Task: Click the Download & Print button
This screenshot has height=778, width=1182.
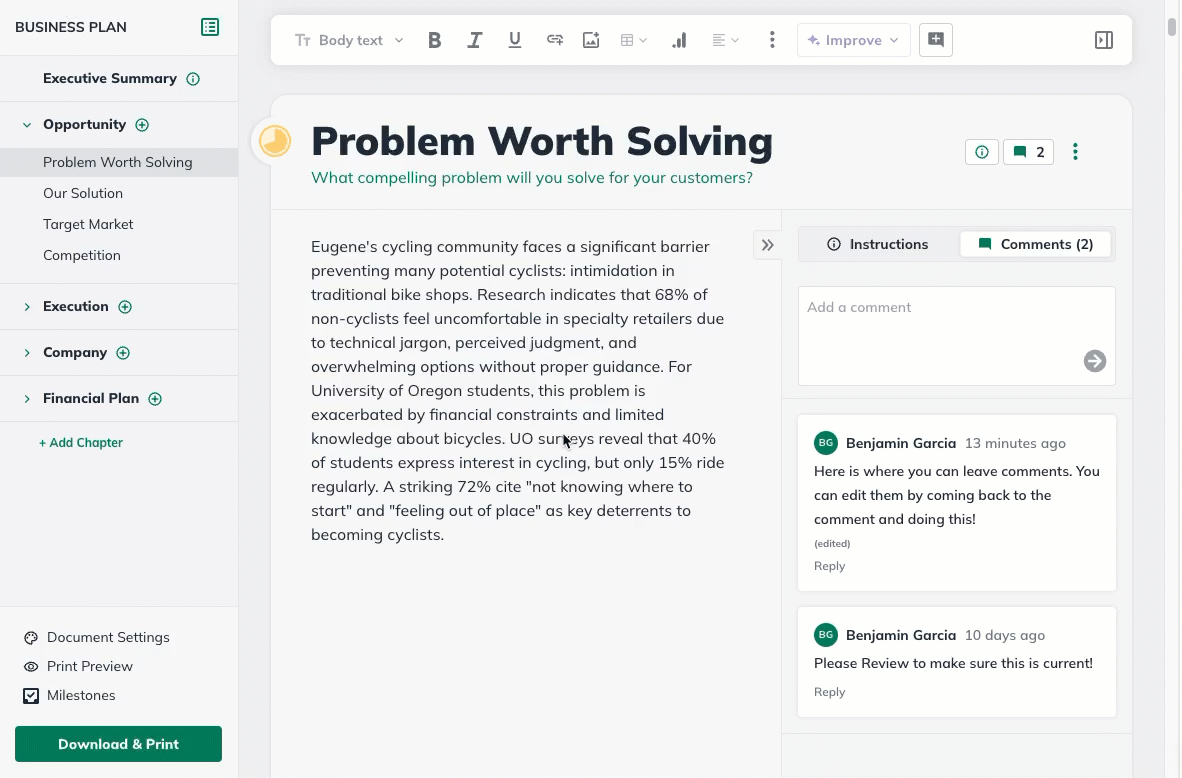Action: click(118, 744)
